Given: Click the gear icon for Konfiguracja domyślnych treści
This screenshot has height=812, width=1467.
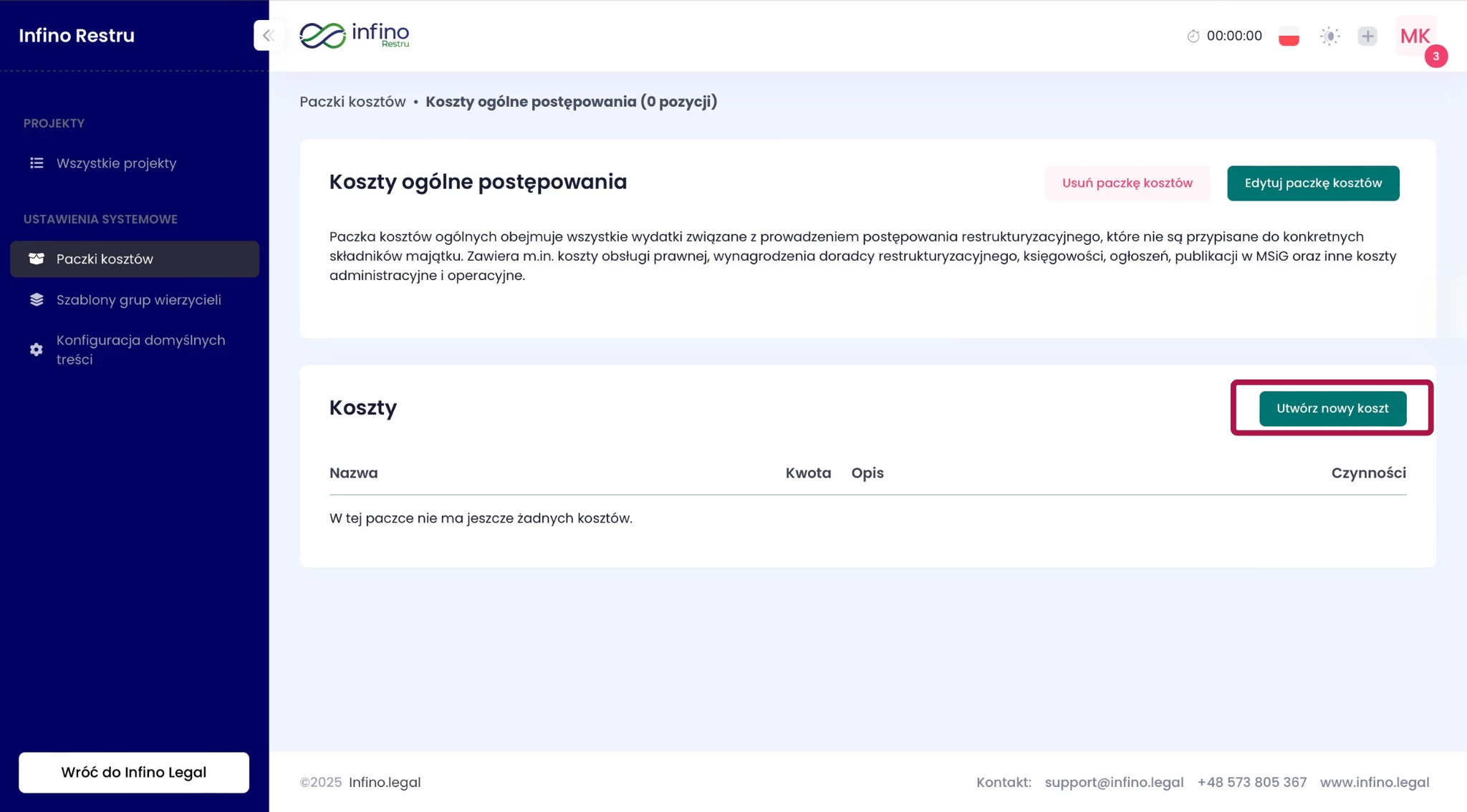Looking at the screenshot, I should [37, 349].
